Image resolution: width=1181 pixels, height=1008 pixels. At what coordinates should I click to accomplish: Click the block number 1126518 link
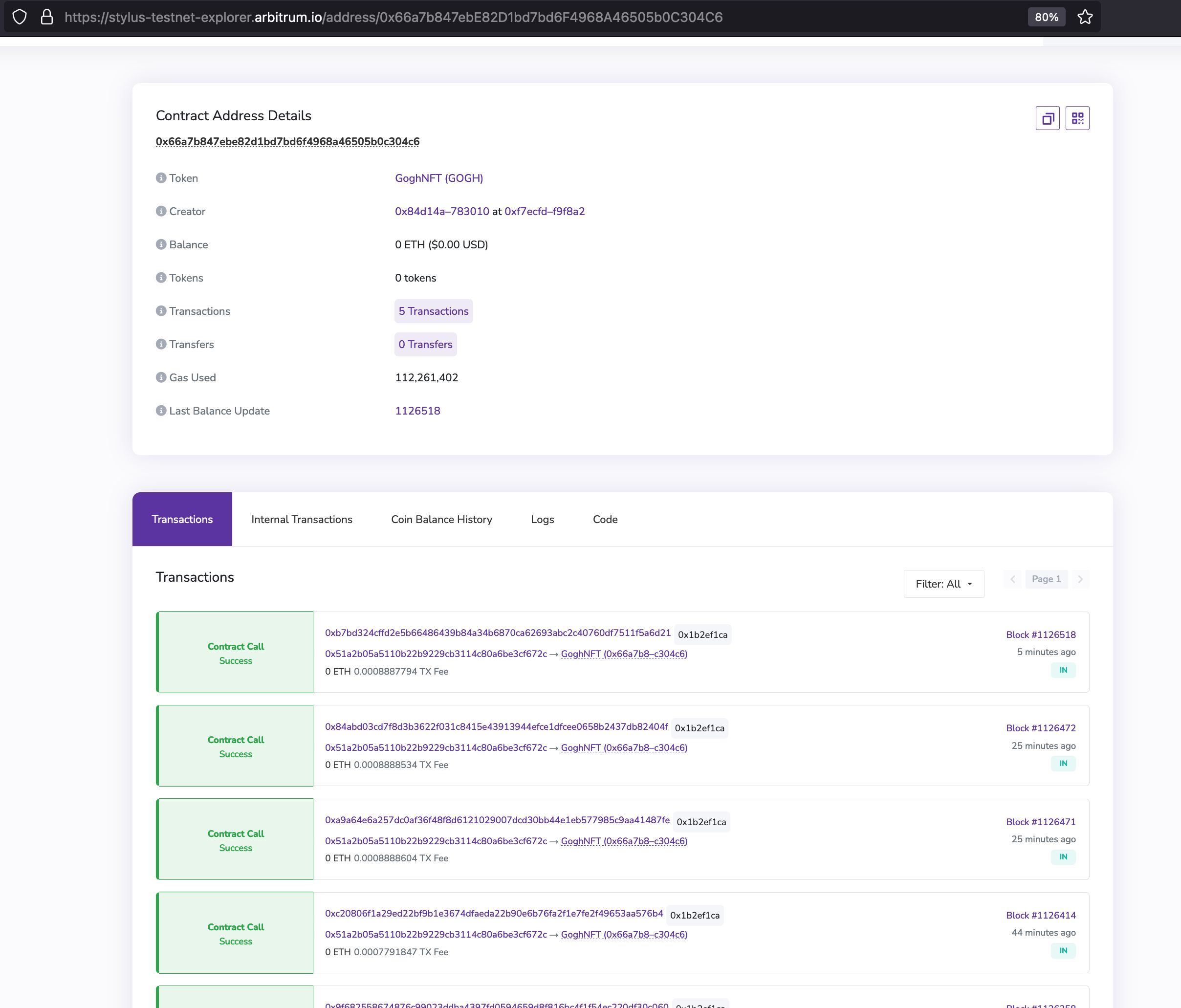(x=1040, y=634)
